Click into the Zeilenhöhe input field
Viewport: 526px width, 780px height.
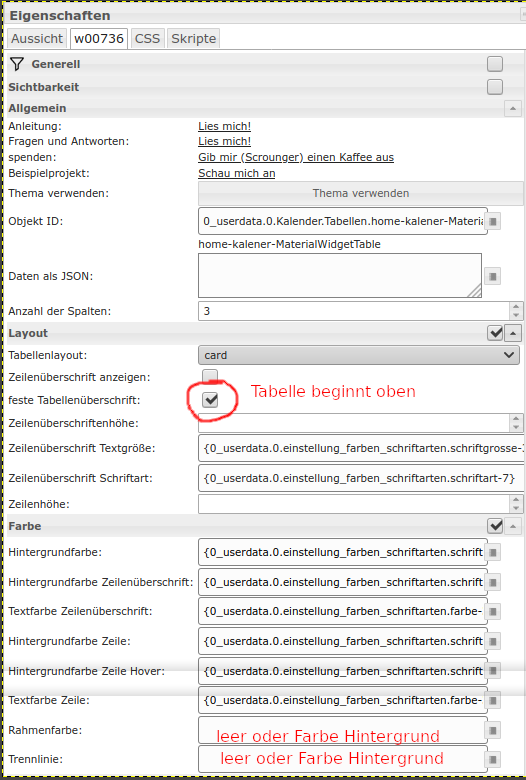pos(354,504)
